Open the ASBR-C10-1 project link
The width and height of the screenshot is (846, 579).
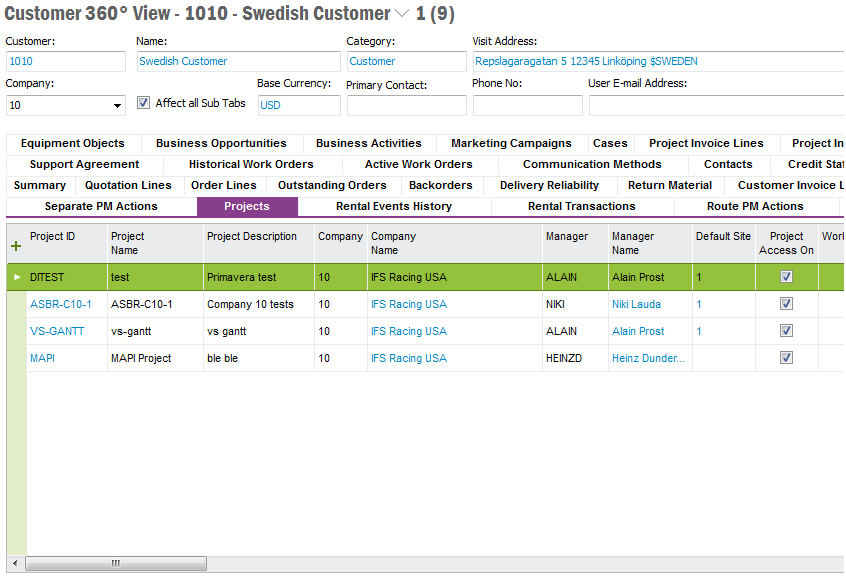click(x=60, y=304)
